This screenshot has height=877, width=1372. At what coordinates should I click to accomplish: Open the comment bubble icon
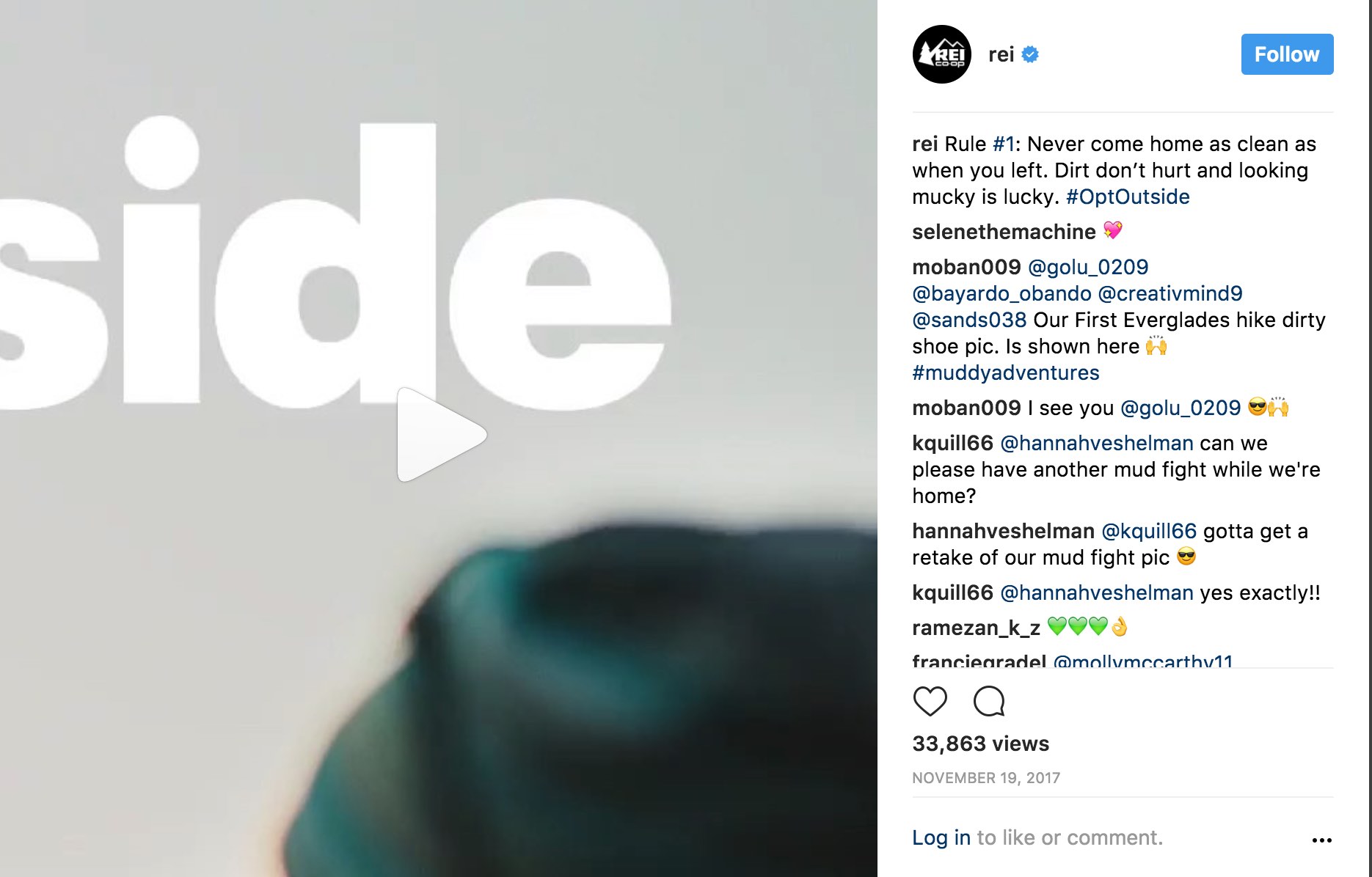pyautogui.click(x=989, y=701)
